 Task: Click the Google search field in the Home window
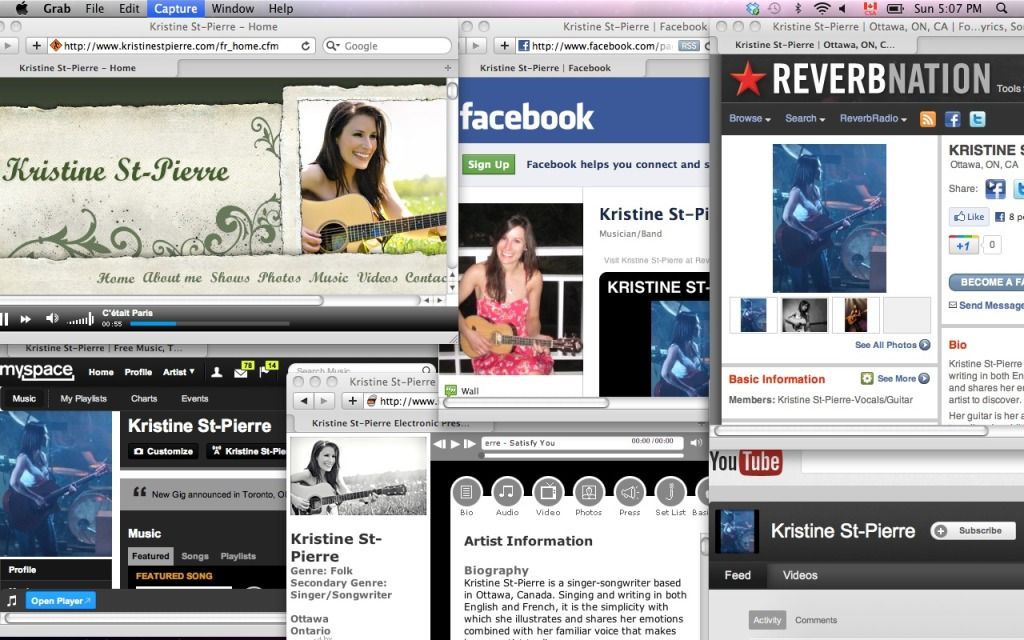[x=387, y=46]
